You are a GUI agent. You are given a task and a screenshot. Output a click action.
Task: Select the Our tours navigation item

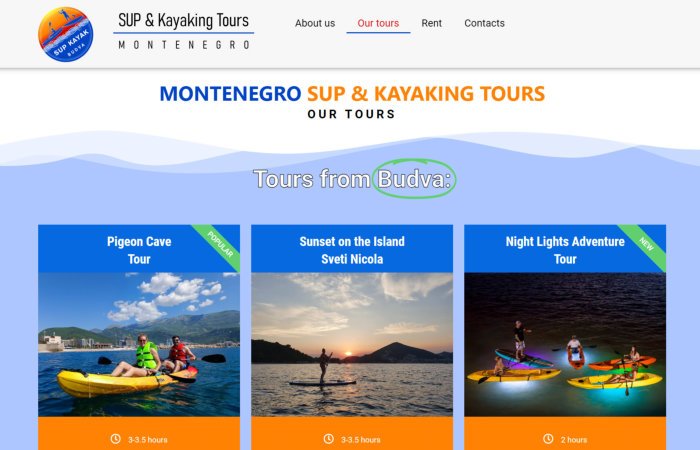coord(378,23)
